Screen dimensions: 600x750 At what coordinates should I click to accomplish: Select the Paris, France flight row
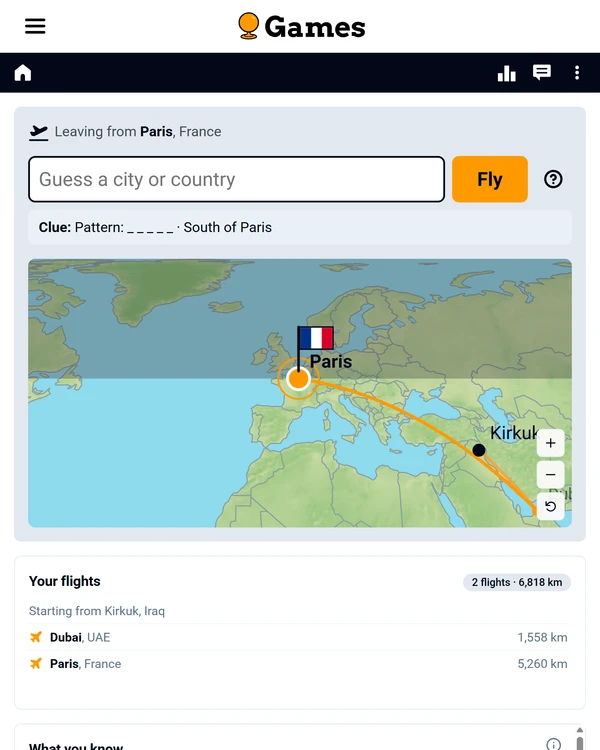click(298, 663)
